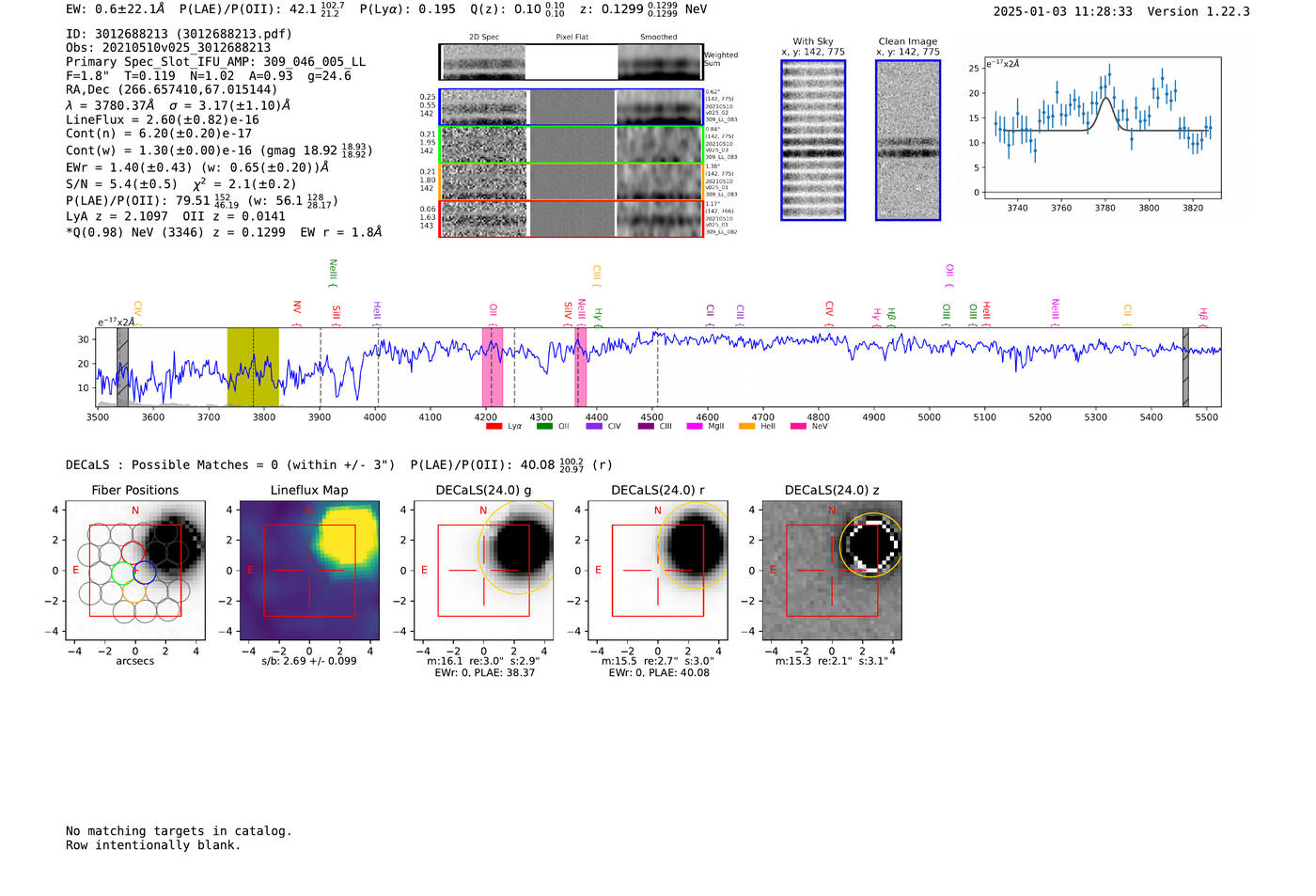
Task: Click the 2025-01-03 11:28:33 timestamp
Action: coord(1063,11)
